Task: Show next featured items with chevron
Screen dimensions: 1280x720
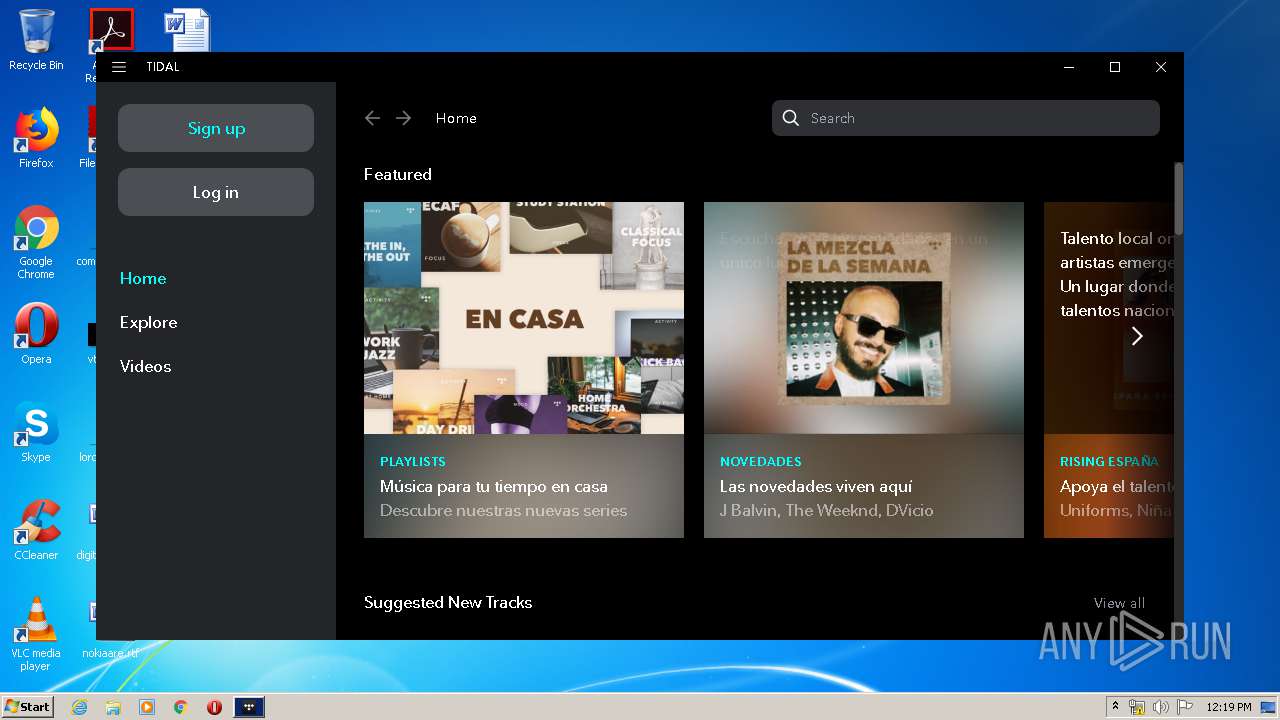Action: [x=1137, y=336]
